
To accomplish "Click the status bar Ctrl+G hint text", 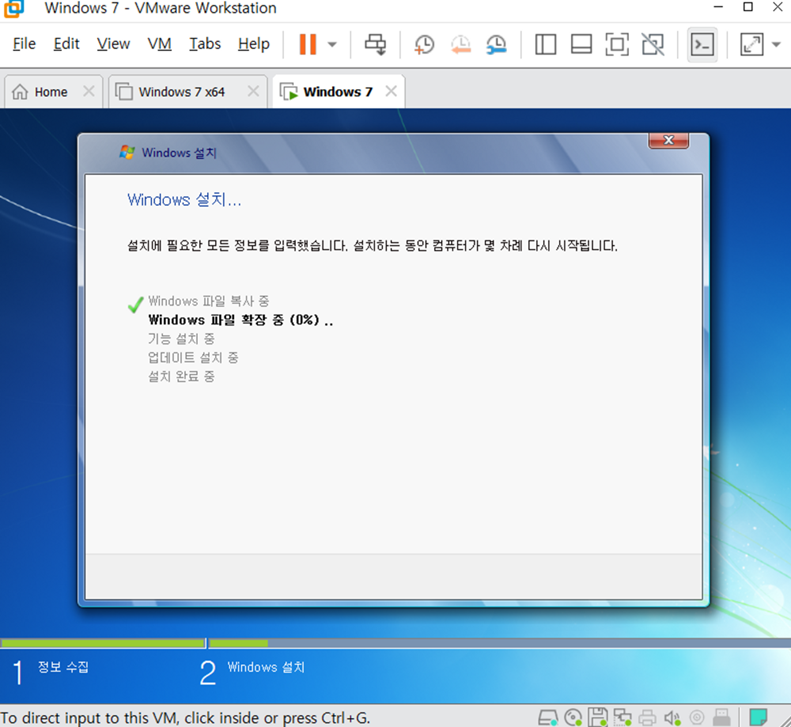I will 185,717.
